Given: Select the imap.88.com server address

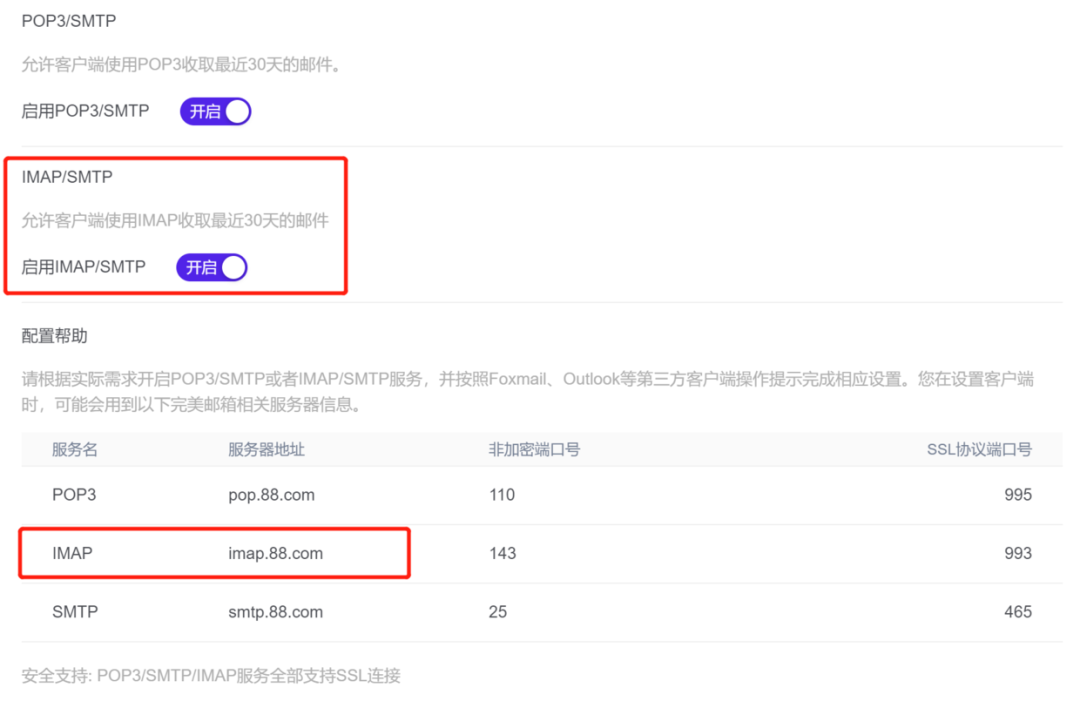Looking at the screenshot, I should pos(275,553).
